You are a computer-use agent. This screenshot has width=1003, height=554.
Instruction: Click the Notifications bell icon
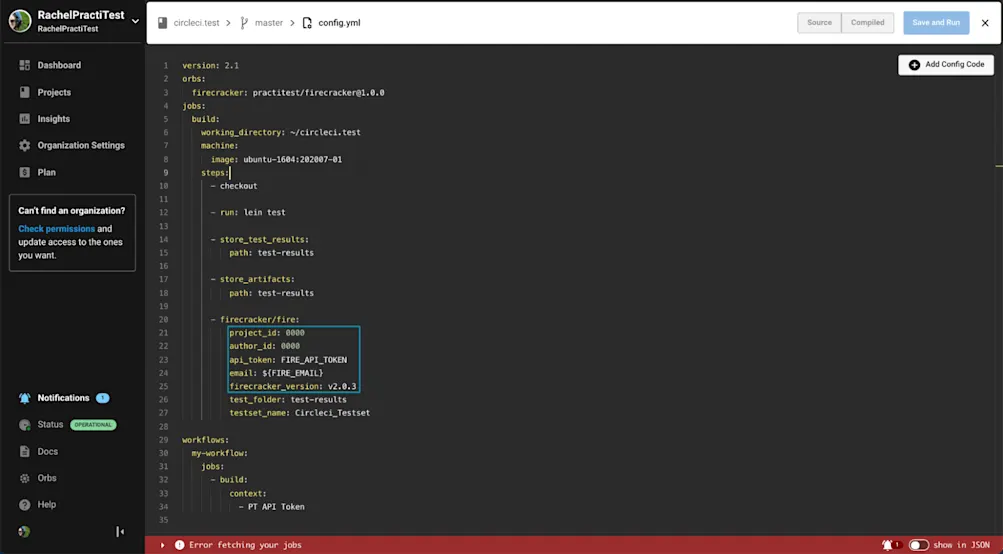(x=24, y=398)
